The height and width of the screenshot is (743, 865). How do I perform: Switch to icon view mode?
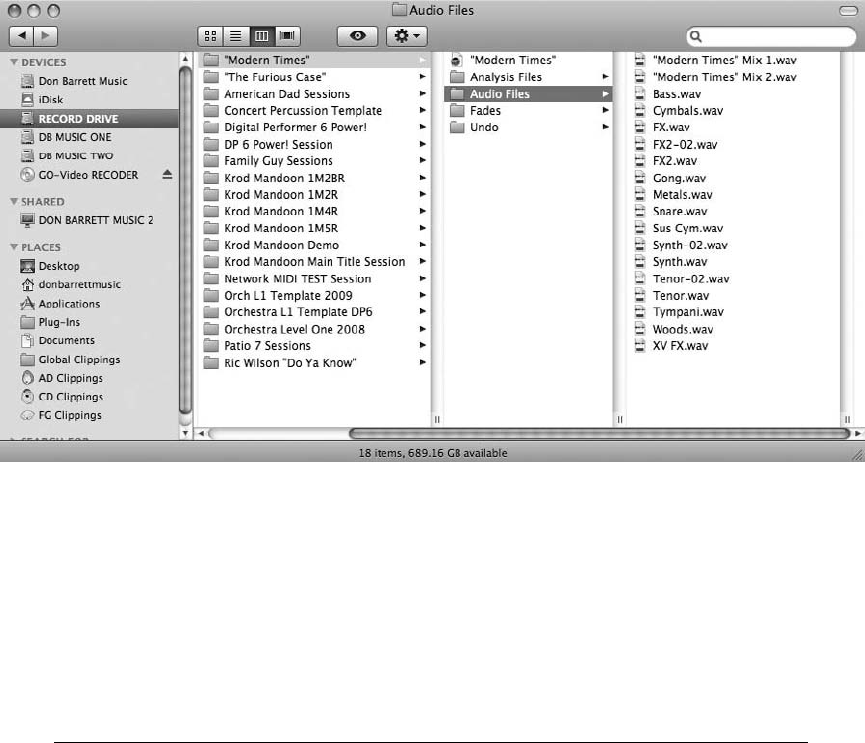tap(210, 36)
